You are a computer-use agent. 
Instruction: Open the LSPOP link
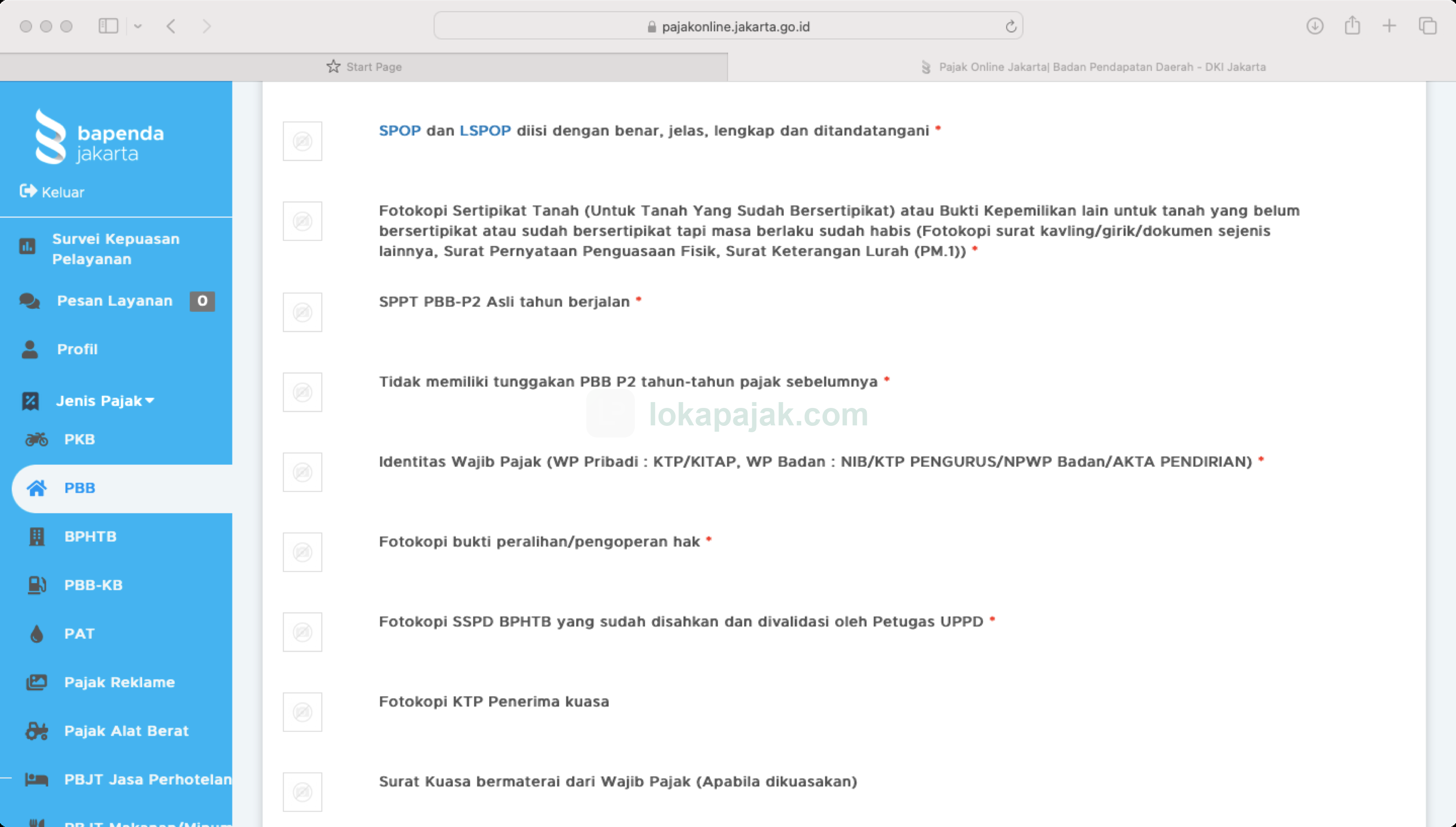pyautogui.click(x=485, y=131)
